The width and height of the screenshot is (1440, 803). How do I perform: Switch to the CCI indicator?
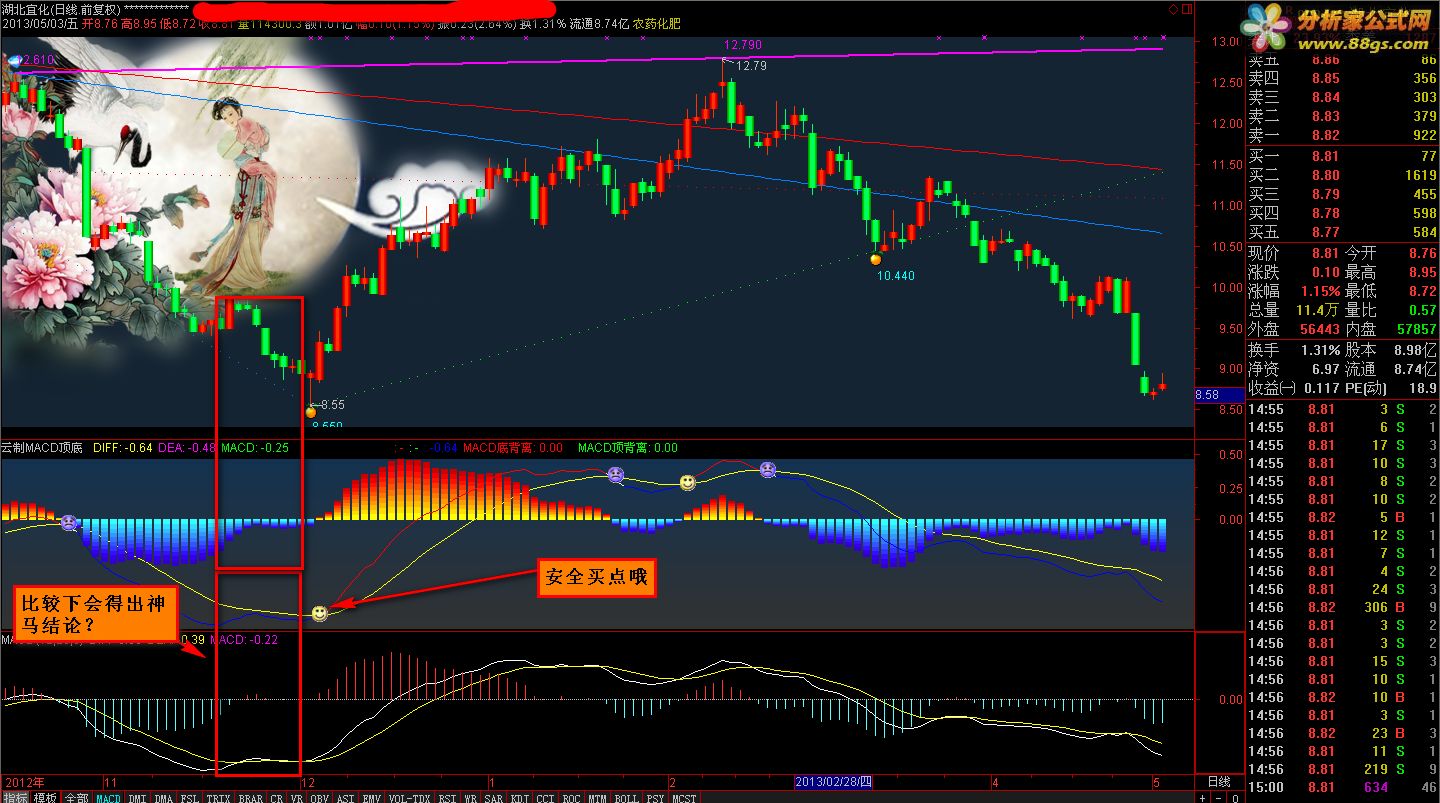(546, 798)
